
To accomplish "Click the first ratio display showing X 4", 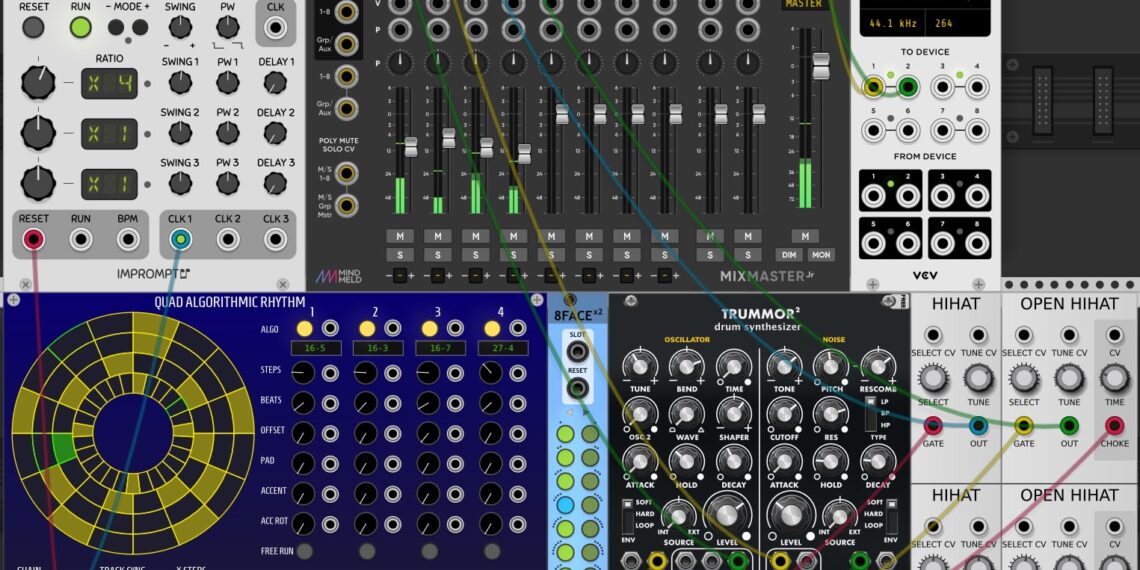I will click(109, 83).
